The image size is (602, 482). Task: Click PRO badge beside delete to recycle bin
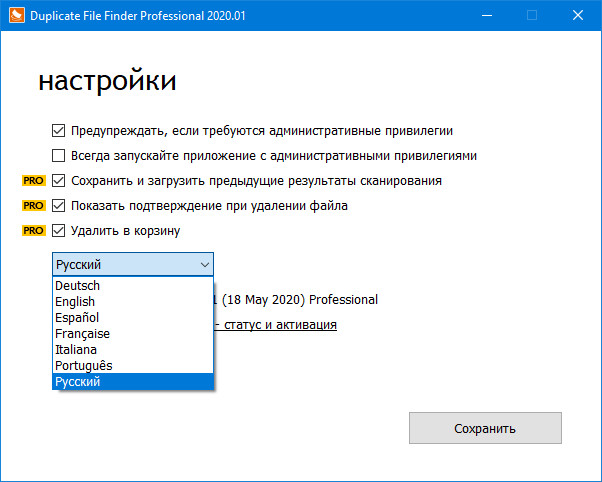[x=35, y=231]
